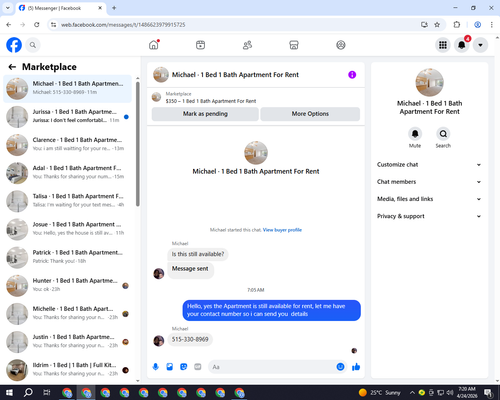Click the Search conversation icon
The image size is (500, 400).
(443, 134)
